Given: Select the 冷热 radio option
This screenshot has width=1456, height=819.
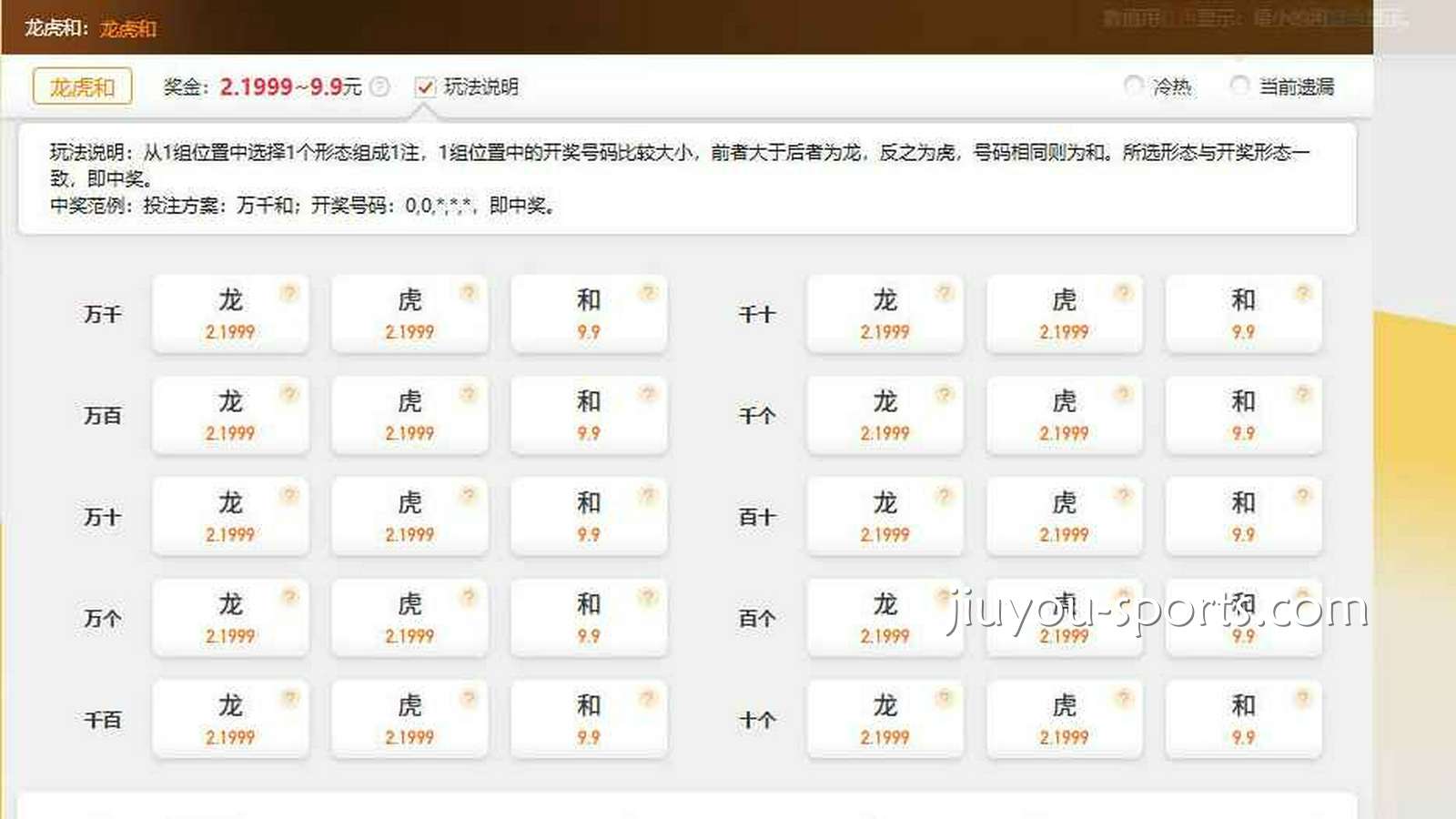Looking at the screenshot, I should (x=1133, y=86).
